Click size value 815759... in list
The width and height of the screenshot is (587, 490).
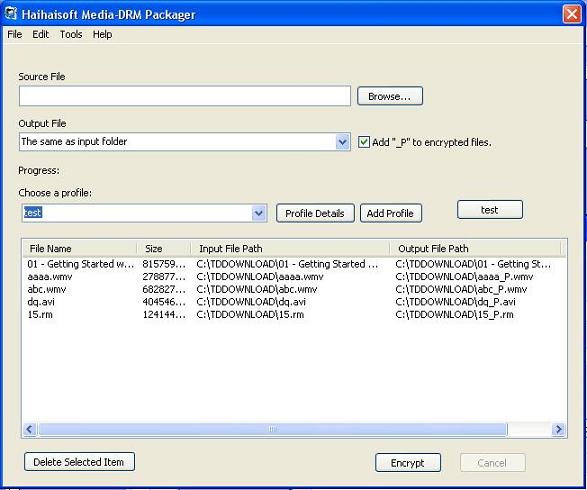click(164, 264)
